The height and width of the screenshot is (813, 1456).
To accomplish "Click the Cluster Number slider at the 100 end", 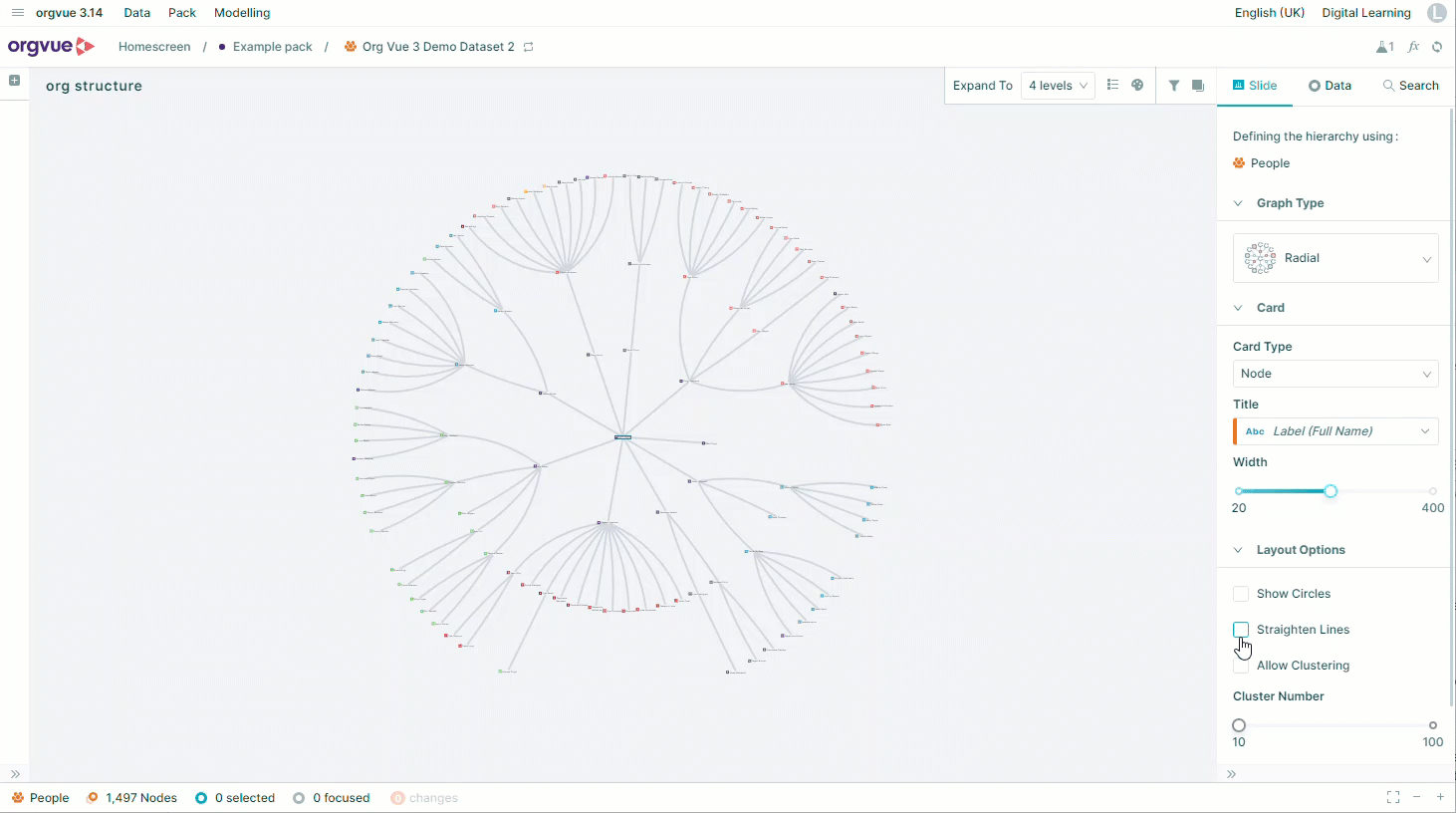I will pyautogui.click(x=1433, y=725).
